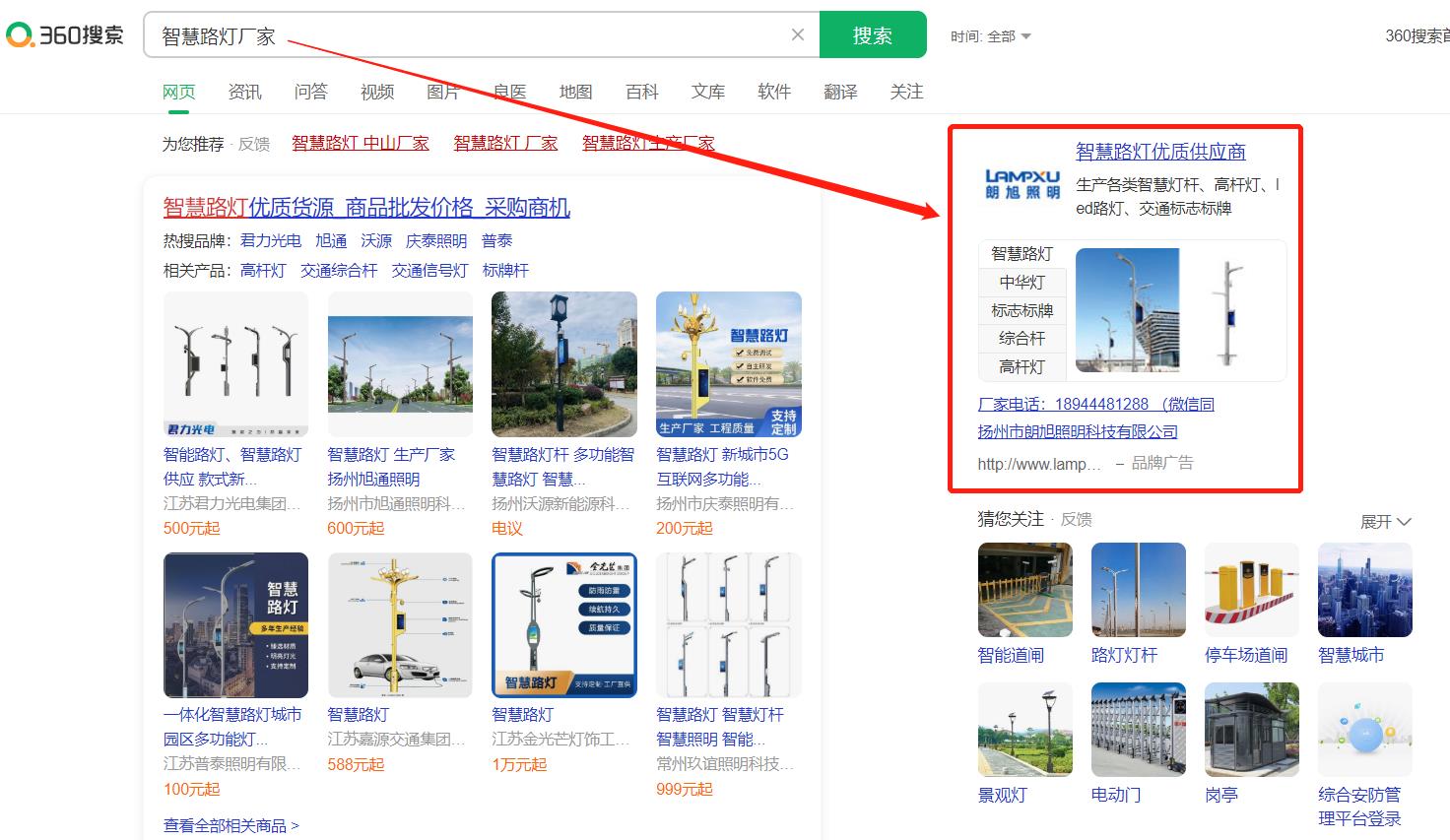Open the 新城市5G 智慧路灯 thumbnail
1450x840 pixels.
pyautogui.click(x=729, y=364)
